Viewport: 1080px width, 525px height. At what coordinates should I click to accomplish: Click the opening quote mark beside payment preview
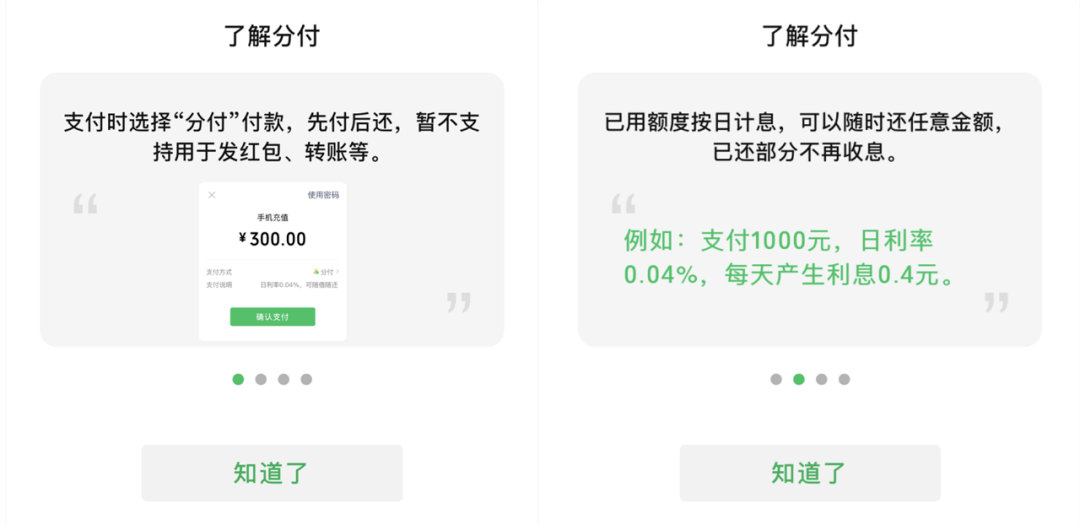tap(85, 204)
